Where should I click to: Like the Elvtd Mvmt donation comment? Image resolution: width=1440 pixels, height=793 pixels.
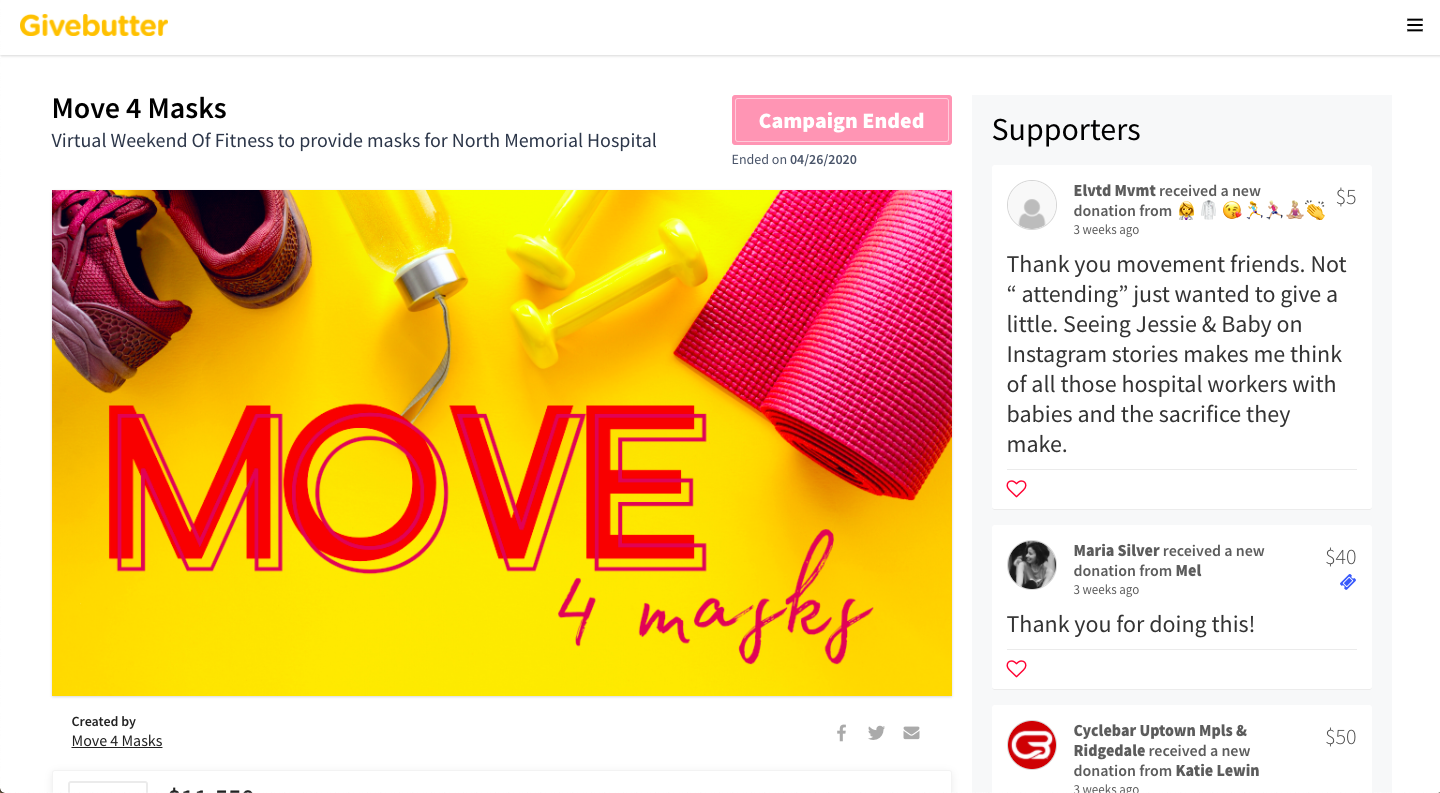(x=1016, y=489)
